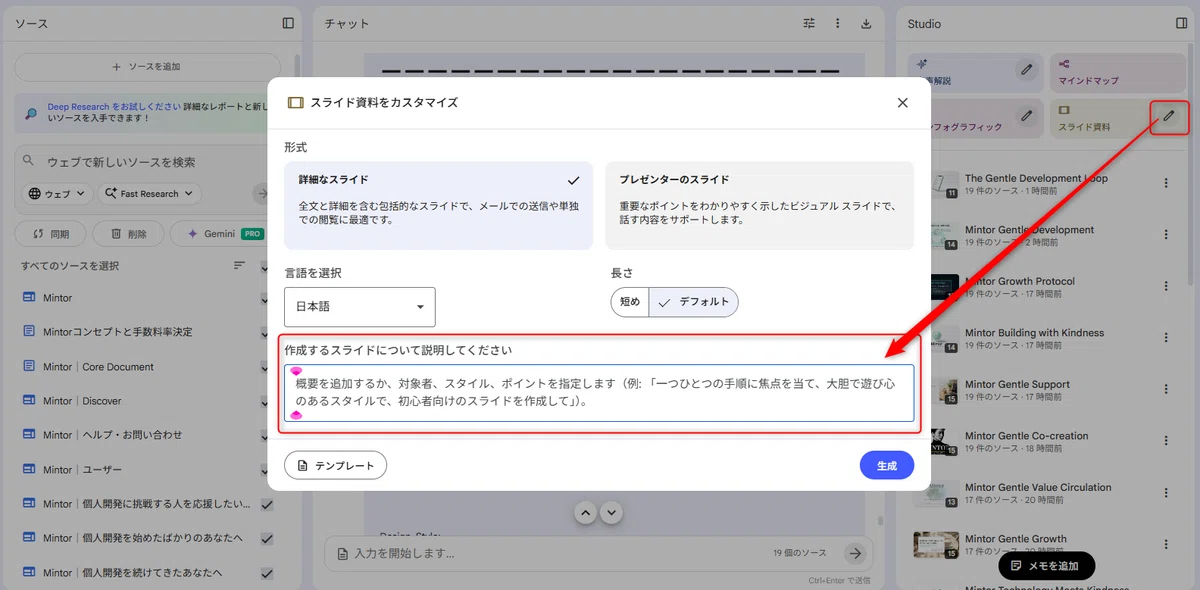The width and height of the screenshot is (1200, 590).
Task: Open more options for Mintor Gentle Value Circulation
Action: point(1166,492)
